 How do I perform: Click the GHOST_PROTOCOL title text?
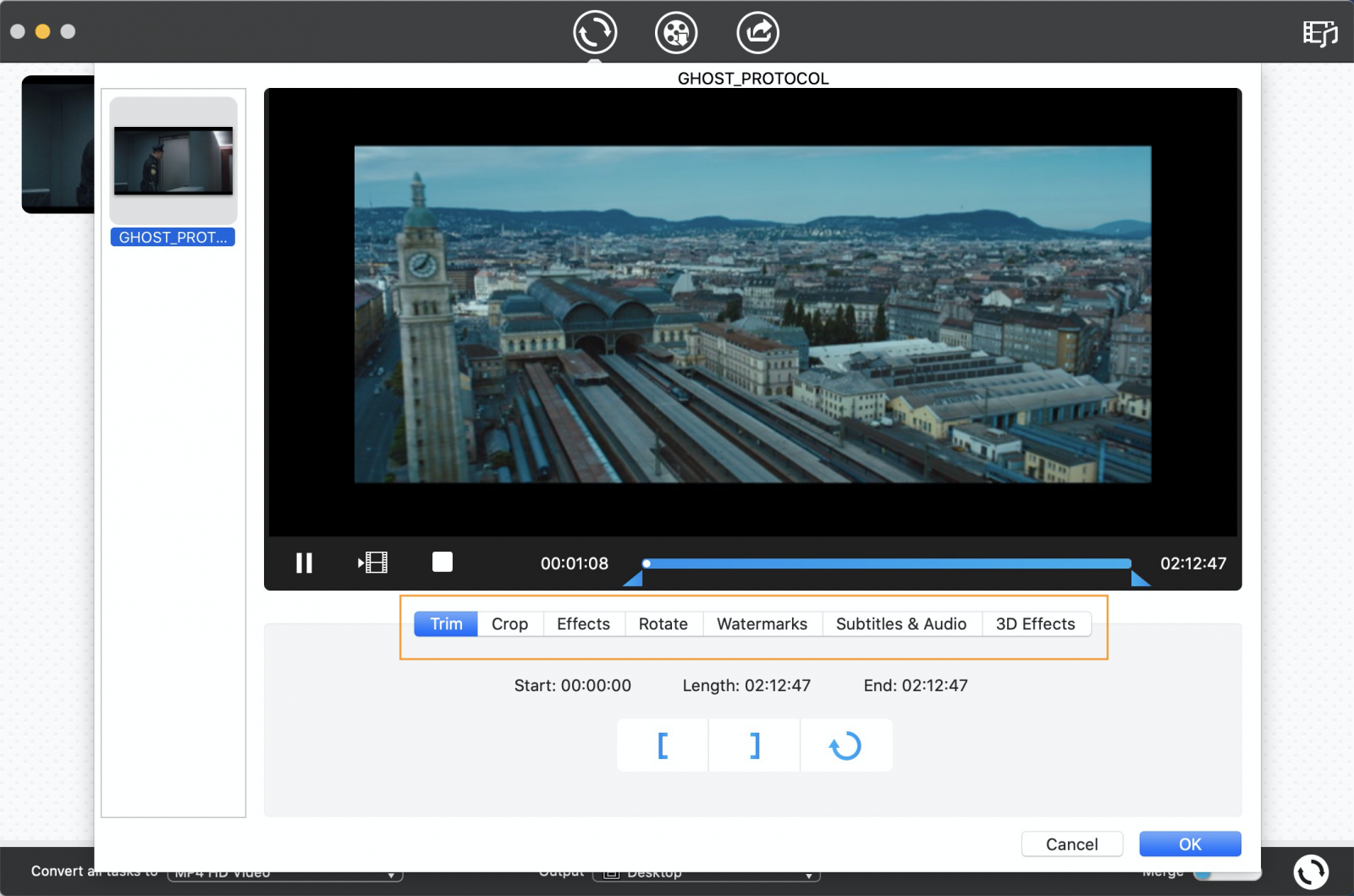tap(753, 79)
